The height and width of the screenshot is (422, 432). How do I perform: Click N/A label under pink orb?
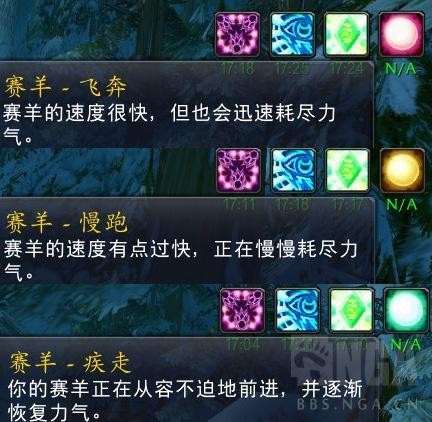[x=401, y=69]
